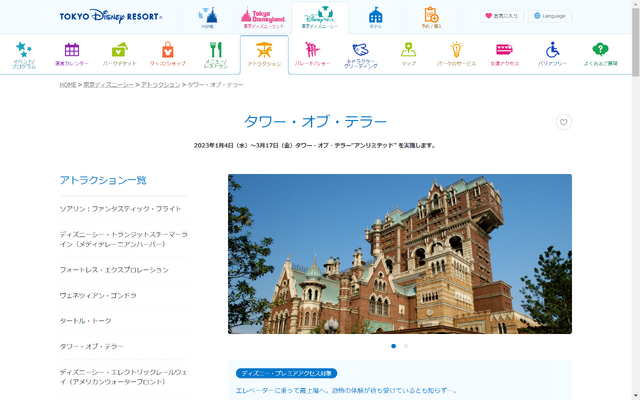
Task: Open the Tokyo Disneyland park tab
Action: point(263,18)
